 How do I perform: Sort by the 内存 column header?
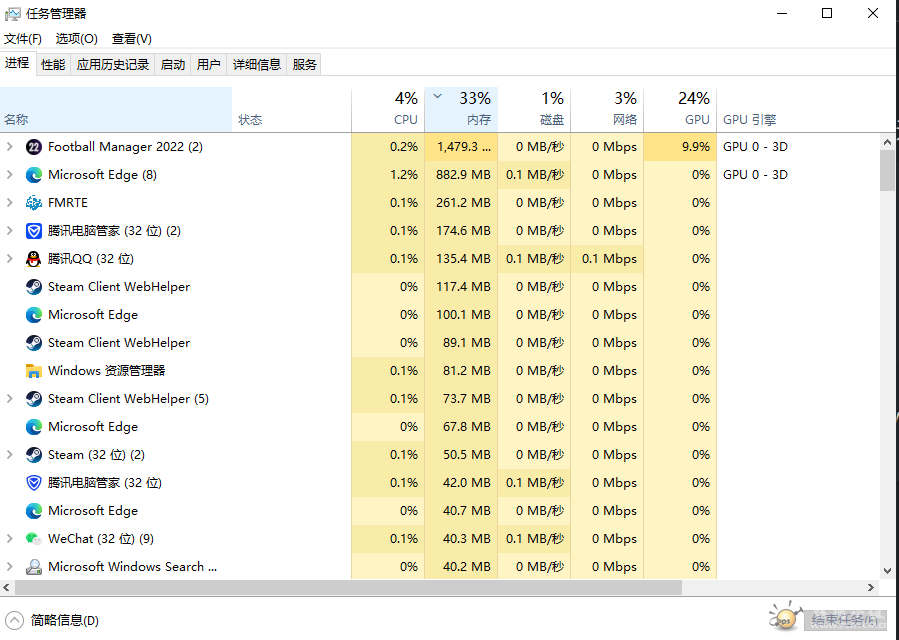pos(461,110)
